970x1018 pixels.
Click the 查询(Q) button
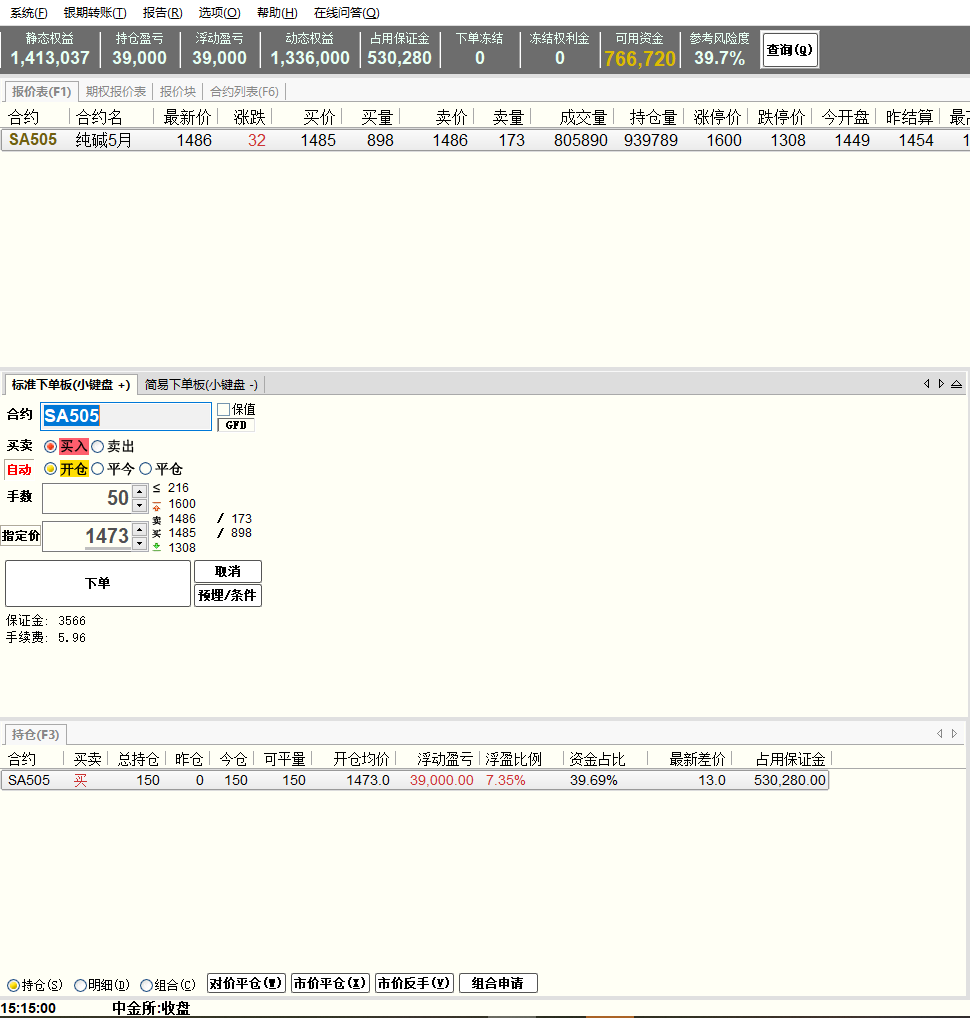tap(790, 50)
